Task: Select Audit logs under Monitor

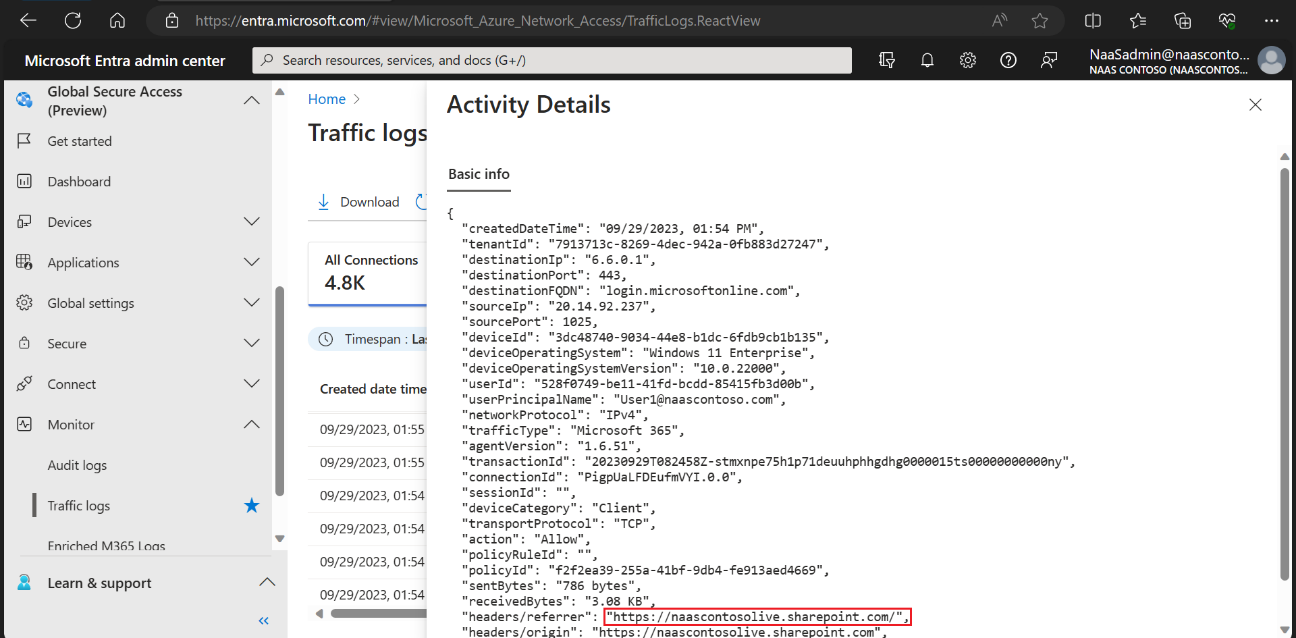Action: pos(77,465)
